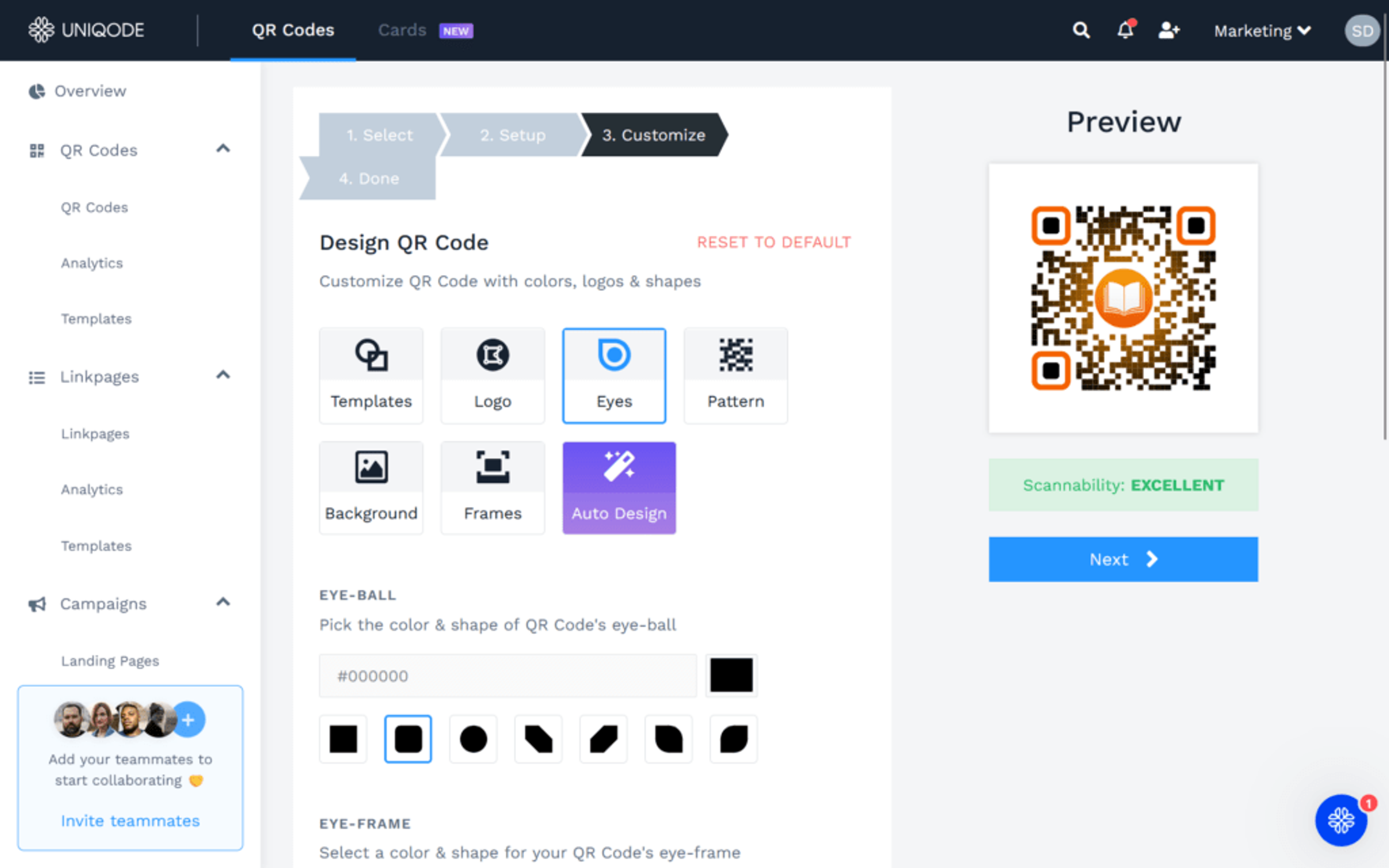Open the Uniqode chat widget

(1341, 820)
